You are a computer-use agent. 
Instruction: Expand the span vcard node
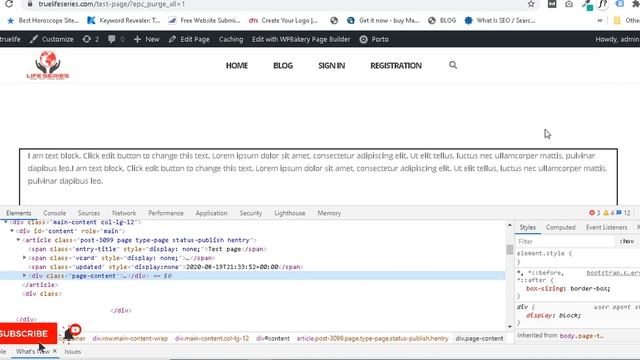(x=24, y=258)
